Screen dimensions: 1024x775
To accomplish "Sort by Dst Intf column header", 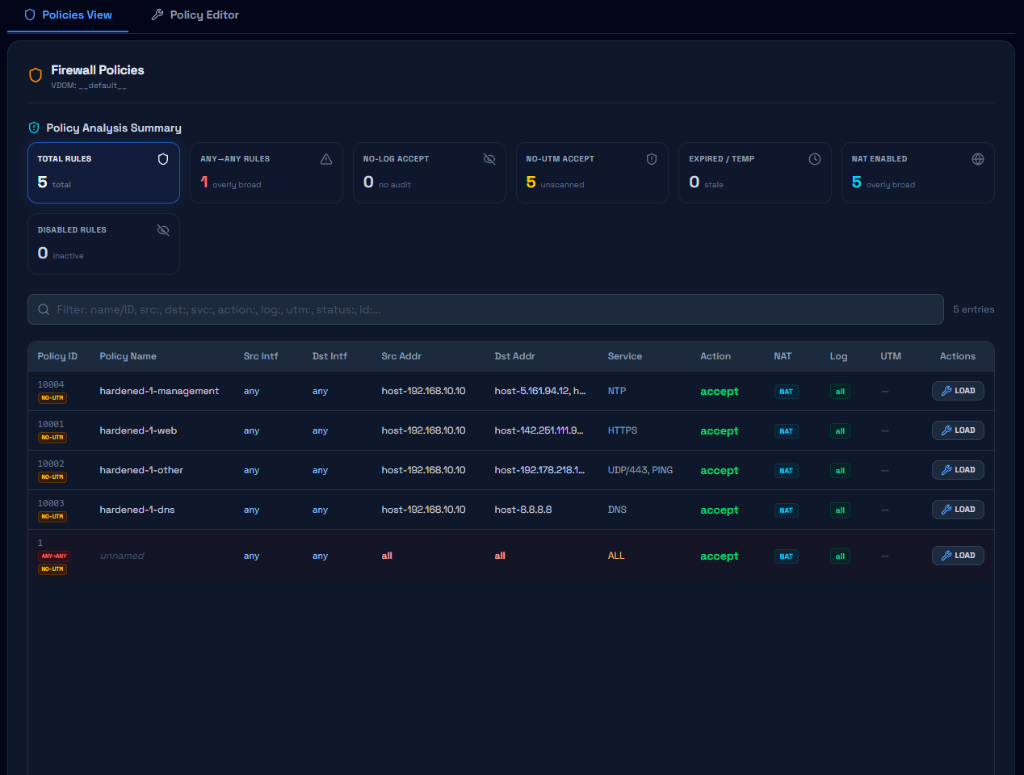I will tap(330, 356).
